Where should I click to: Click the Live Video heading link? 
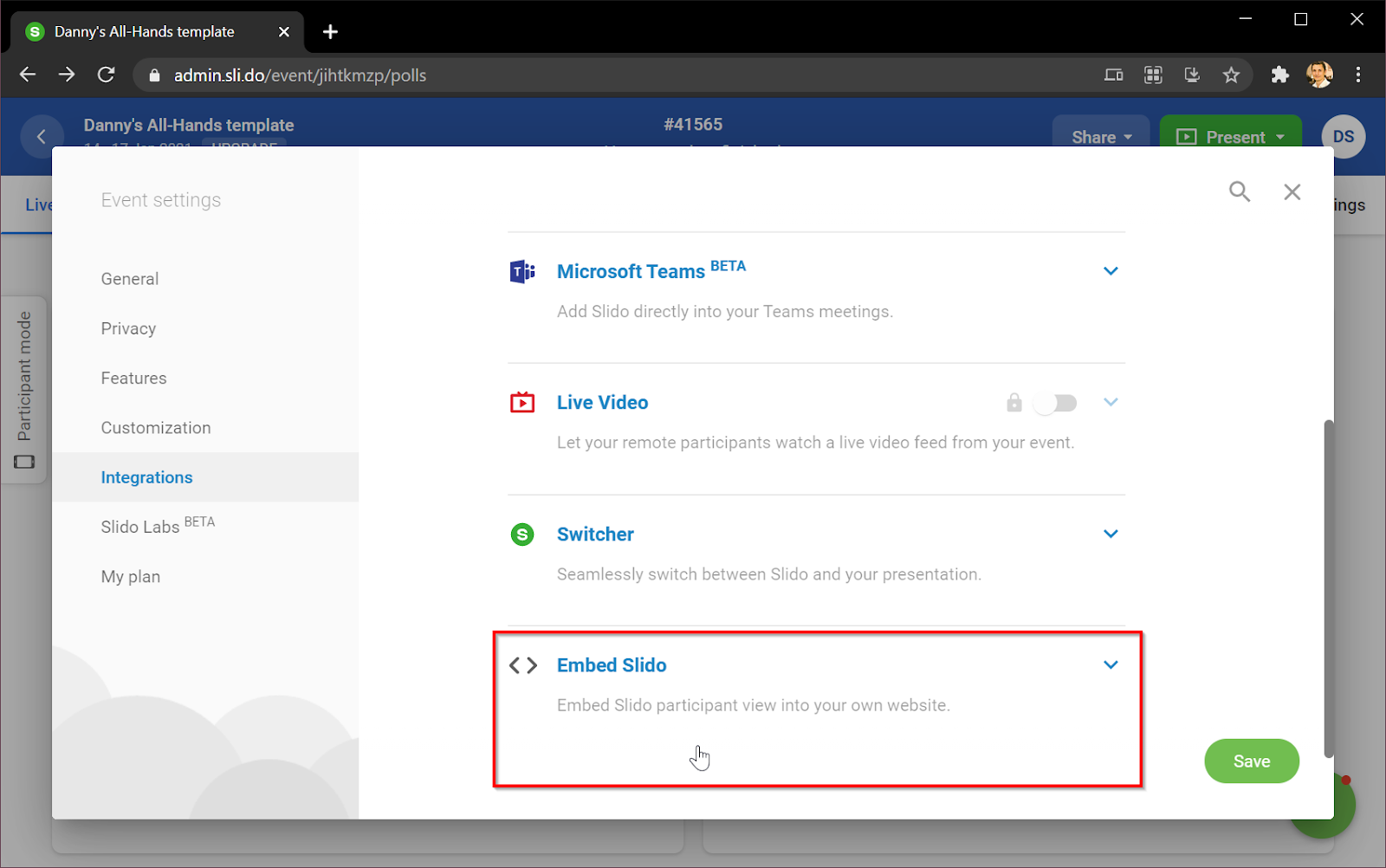(x=602, y=403)
